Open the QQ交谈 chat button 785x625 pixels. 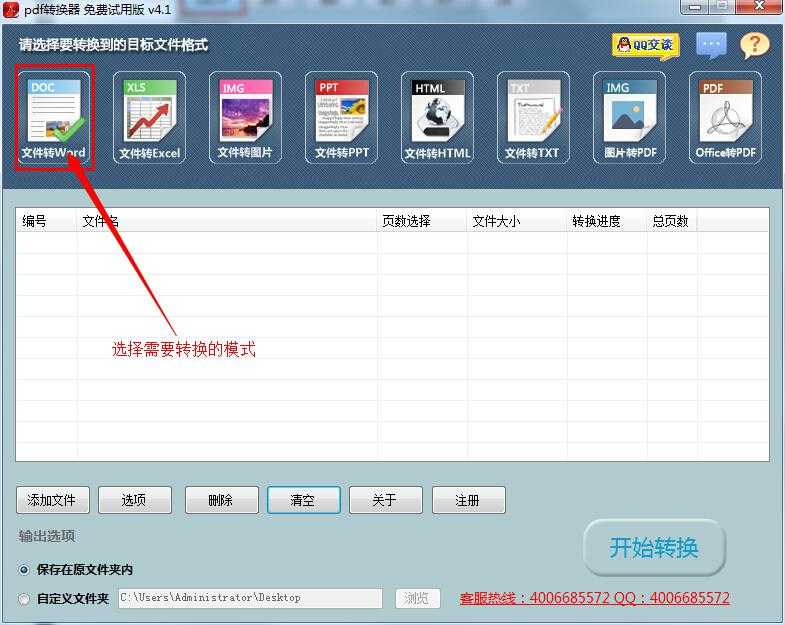645,46
